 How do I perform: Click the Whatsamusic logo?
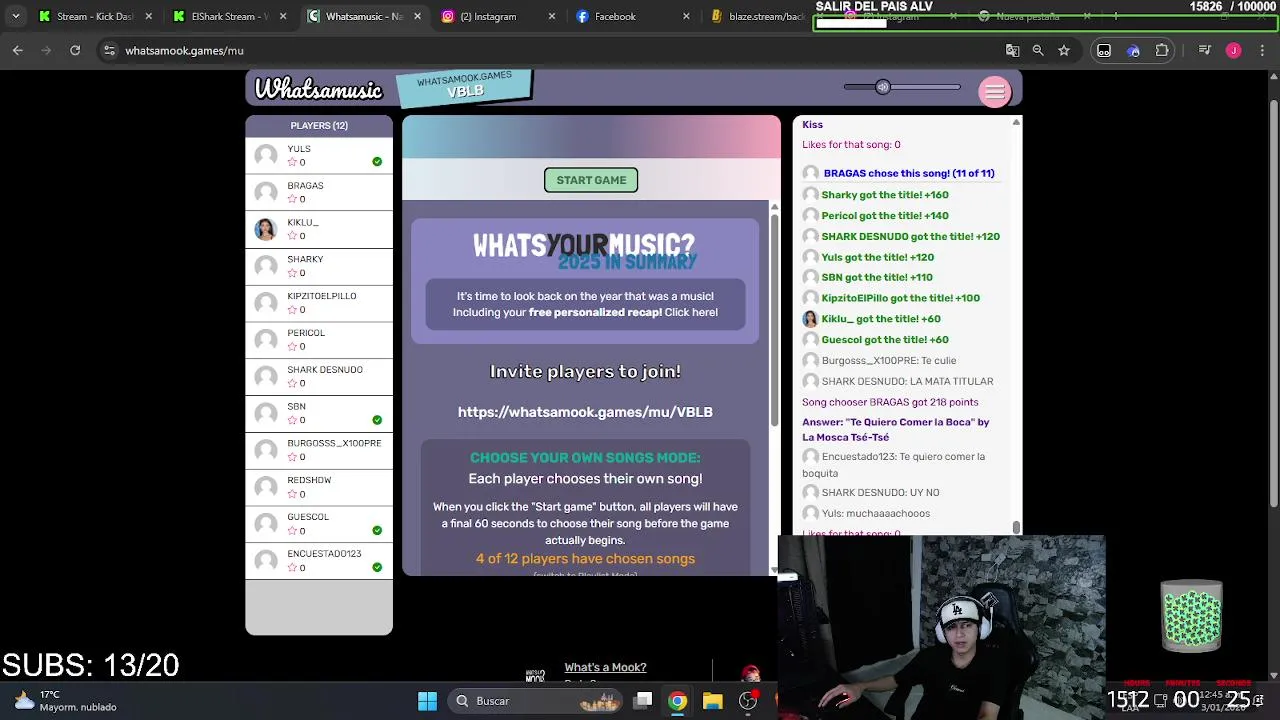point(318,89)
